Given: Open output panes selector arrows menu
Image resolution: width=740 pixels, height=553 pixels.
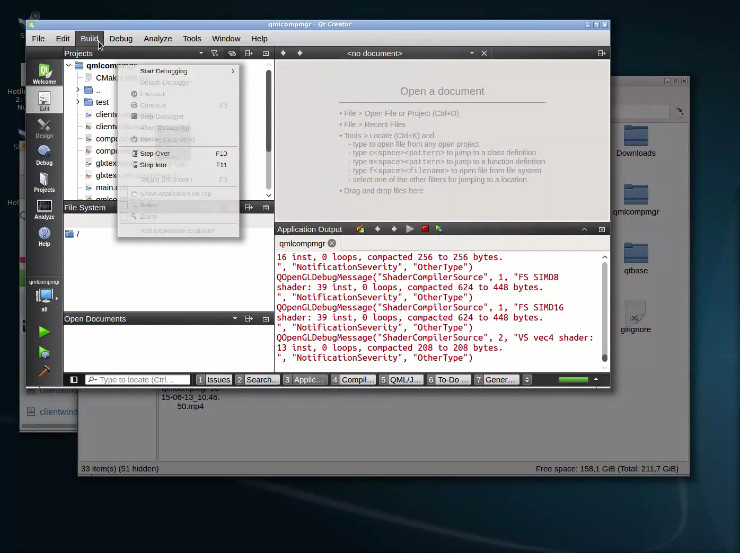Looking at the screenshot, I should point(527,379).
